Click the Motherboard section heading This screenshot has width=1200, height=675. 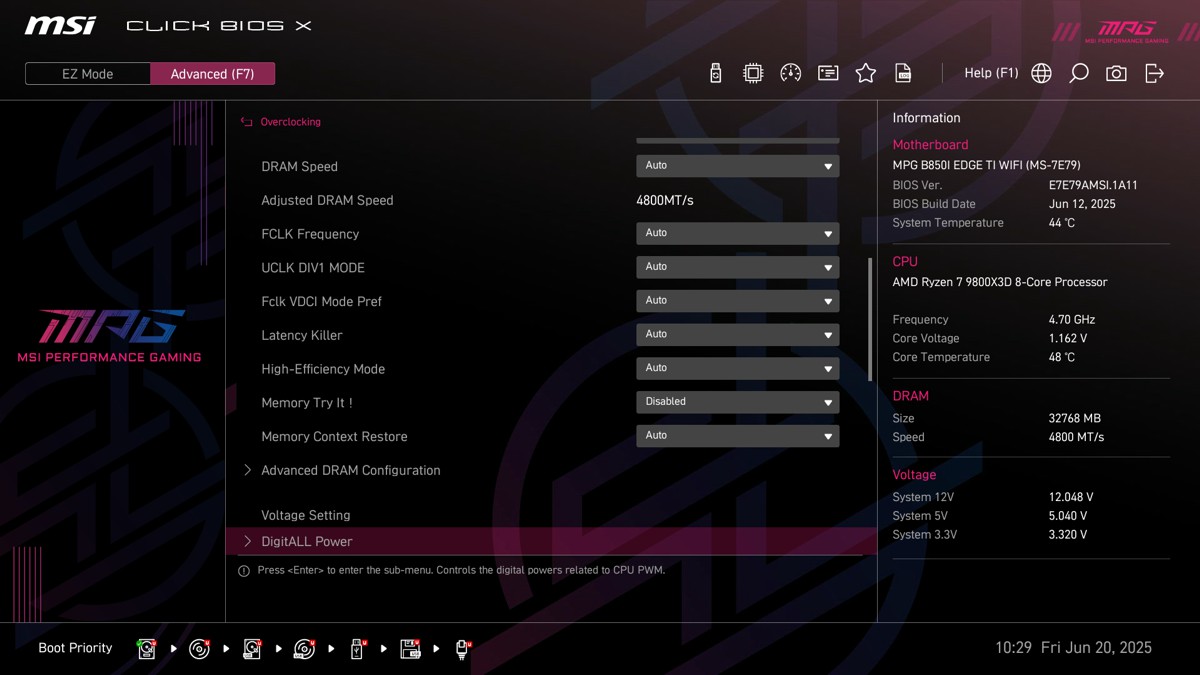point(930,145)
